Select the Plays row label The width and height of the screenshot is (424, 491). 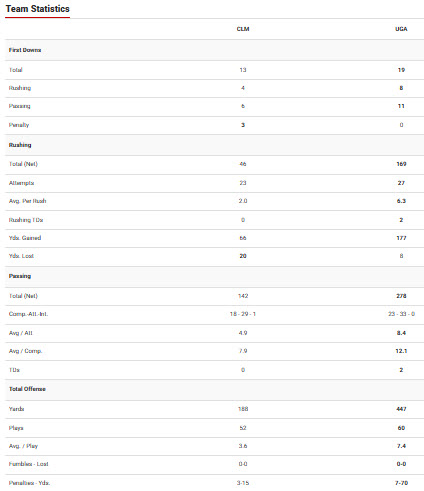(16, 428)
